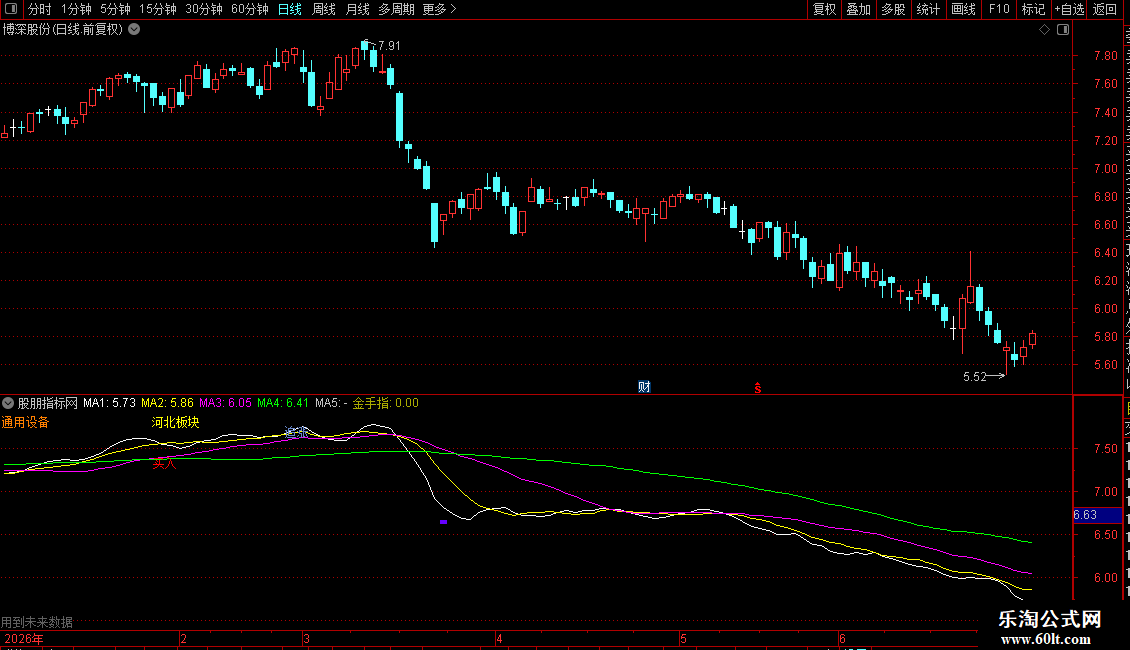Select the 5分钟 period tab
1130x650 pixels.
(115, 9)
